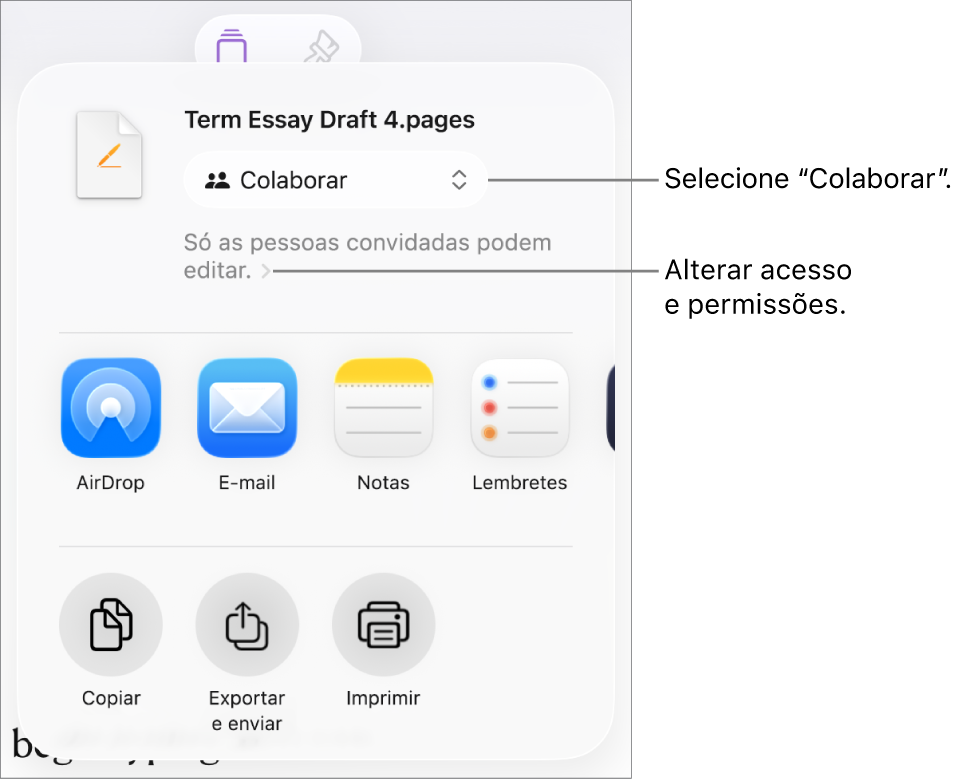Click the Pages document thumbnail icon
The image size is (960, 779).
pyautogui.click(x=110, y=155)
